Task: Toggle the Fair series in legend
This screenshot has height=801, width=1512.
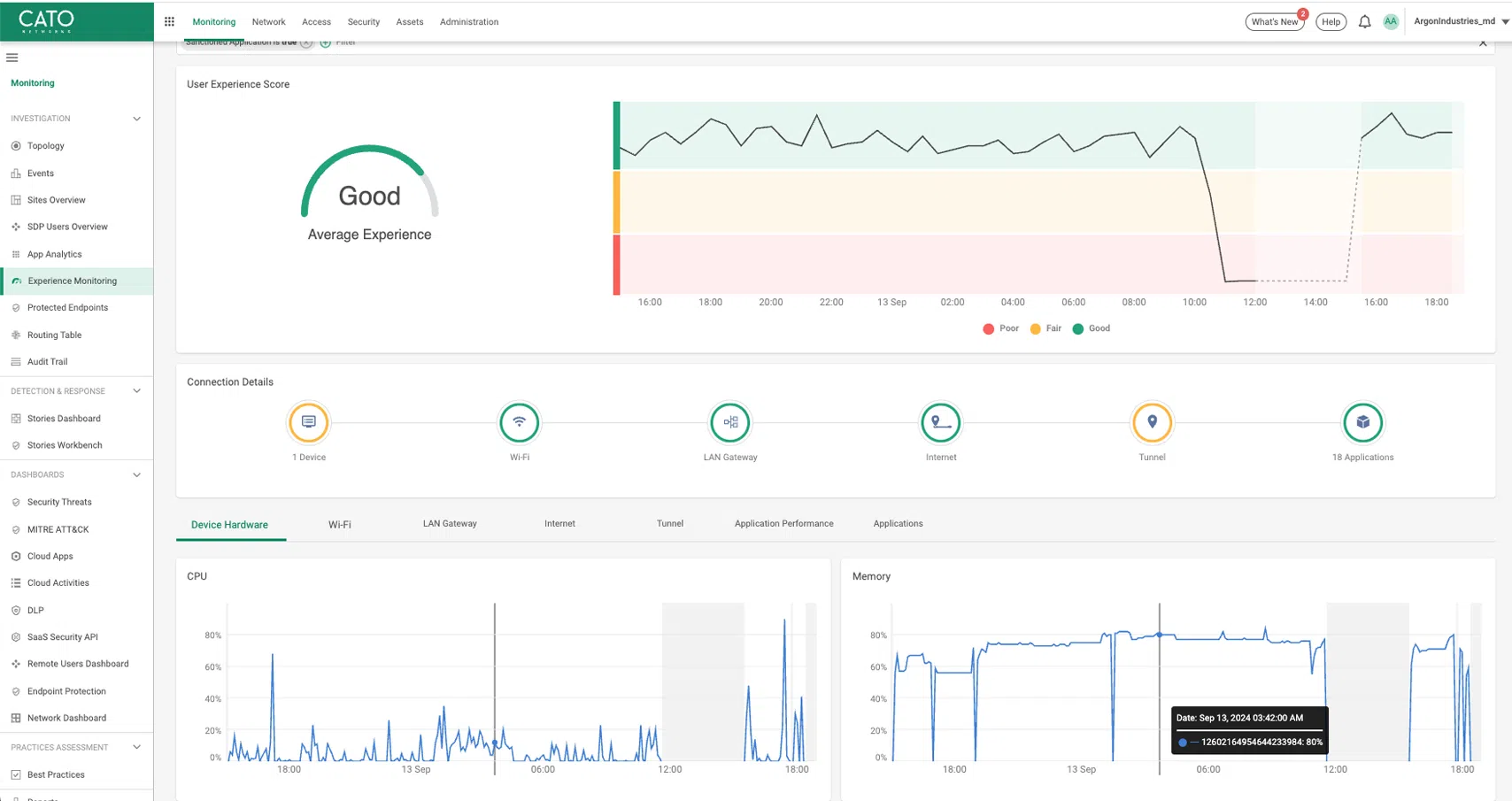Action: (1045, 328)
